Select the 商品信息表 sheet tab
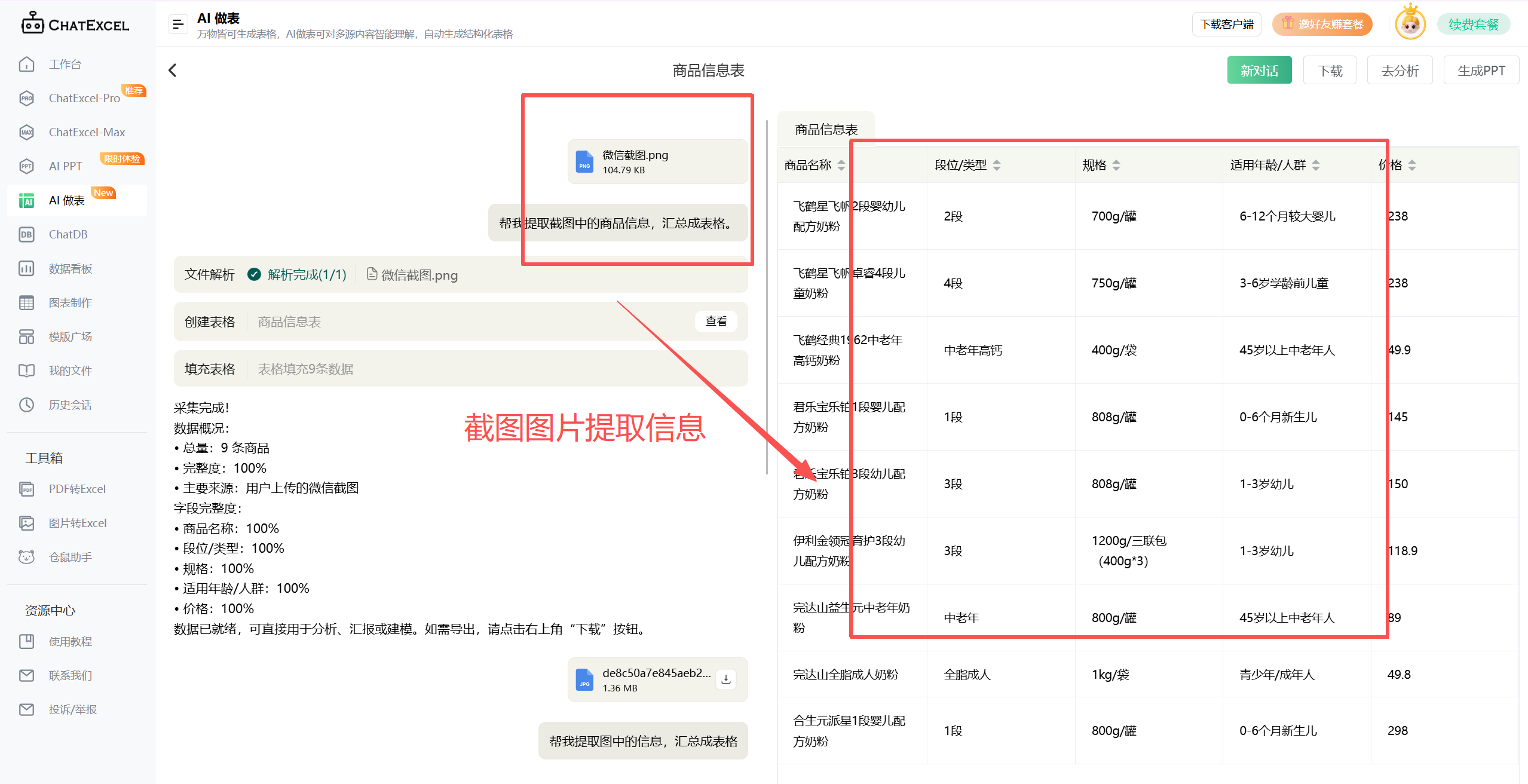1528x784 pixels. (826, 129)
